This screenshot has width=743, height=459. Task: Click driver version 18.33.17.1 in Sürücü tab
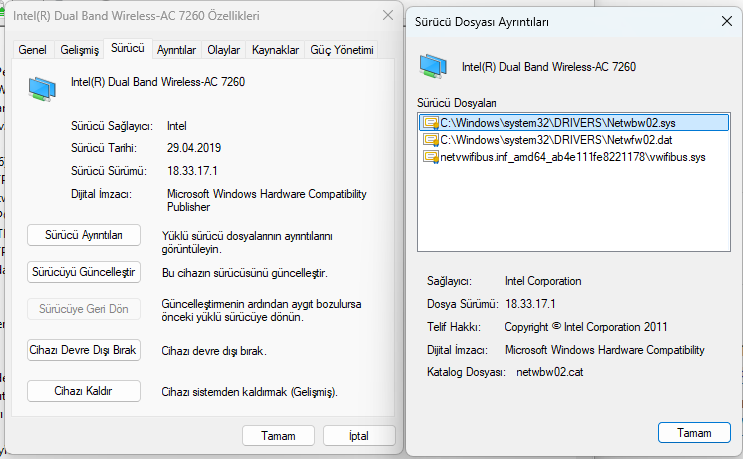(192, 171)
